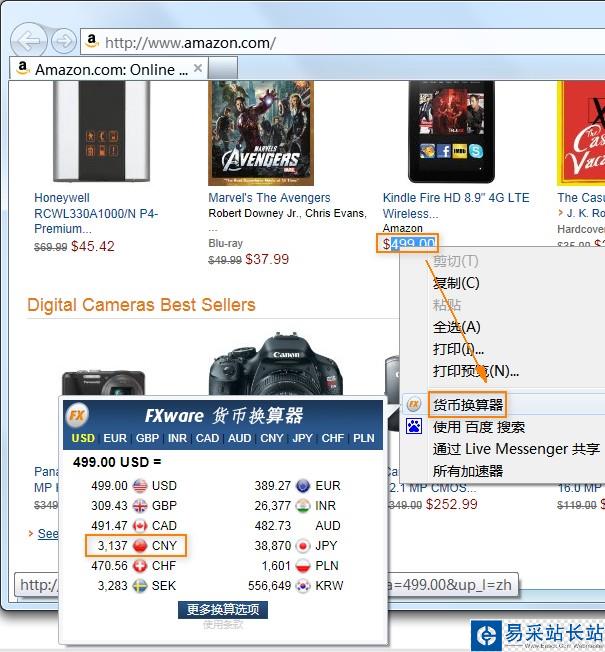Click the EU flag icon by EUR
This screenshot has width=605, height=652.
tap(303, 486)
